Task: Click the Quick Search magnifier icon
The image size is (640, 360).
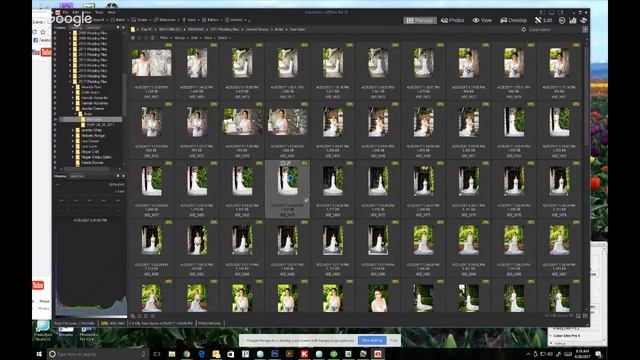Action: pyautogui.click(x=524, y=29)
